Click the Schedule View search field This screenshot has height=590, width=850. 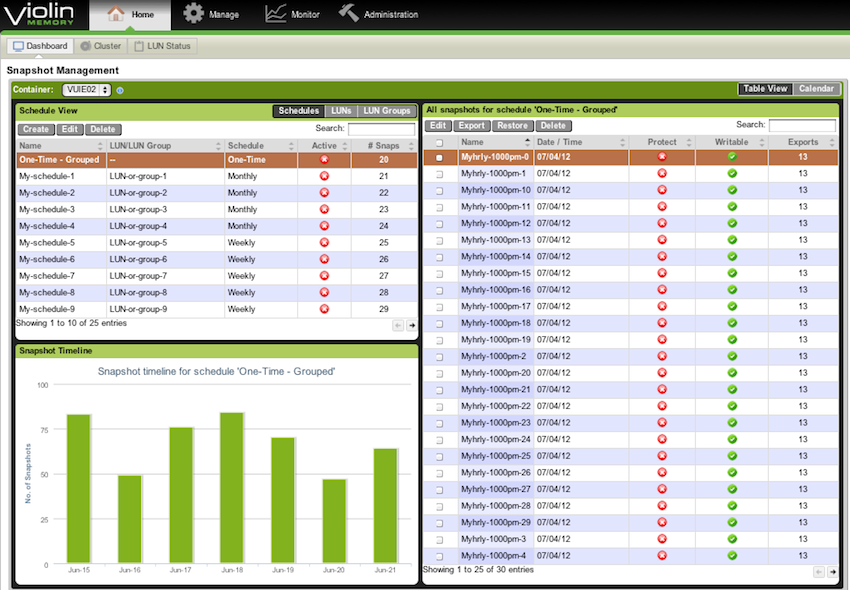(x=381, y=129)
